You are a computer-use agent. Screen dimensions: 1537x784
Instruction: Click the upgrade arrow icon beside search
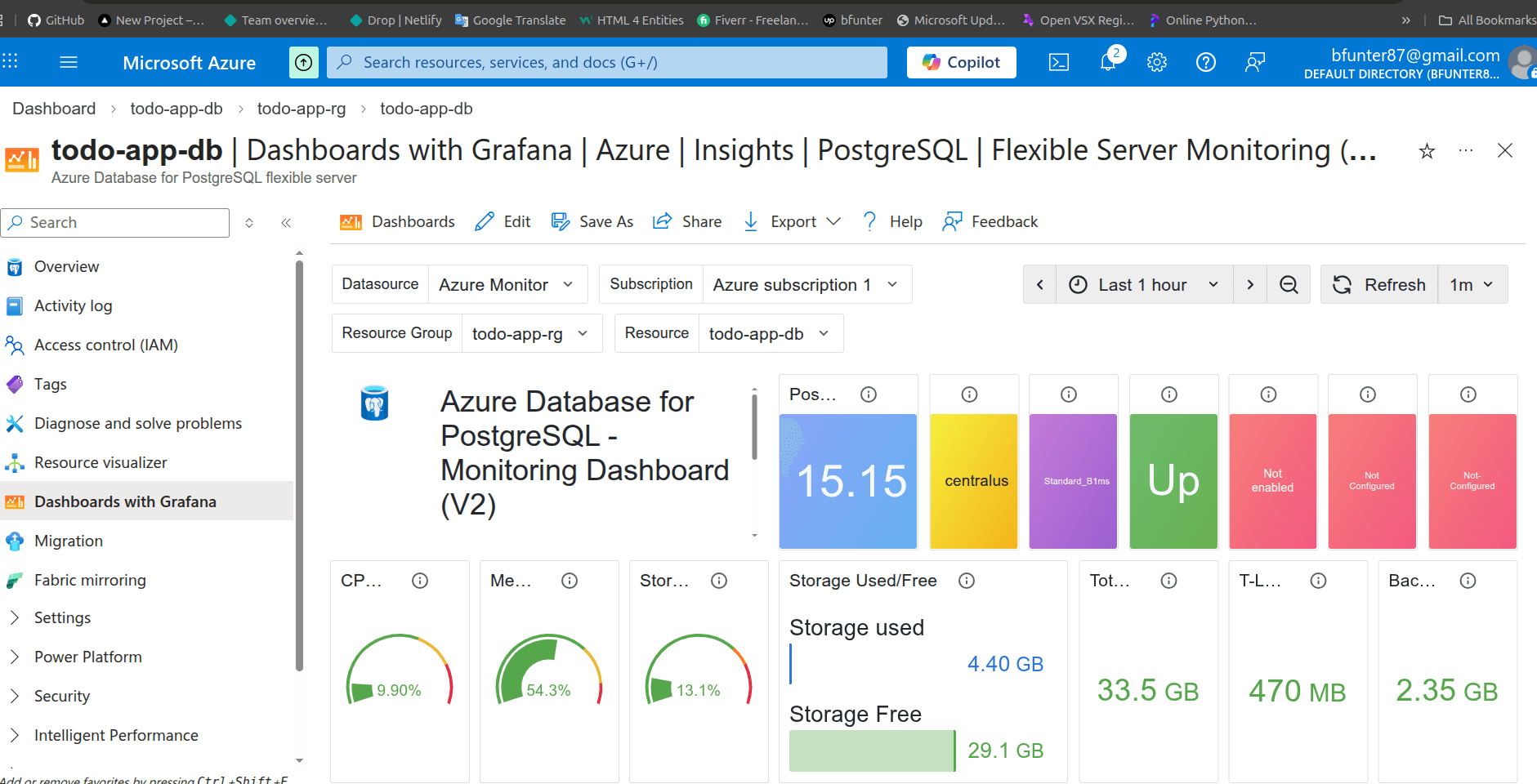pos(304,62)
